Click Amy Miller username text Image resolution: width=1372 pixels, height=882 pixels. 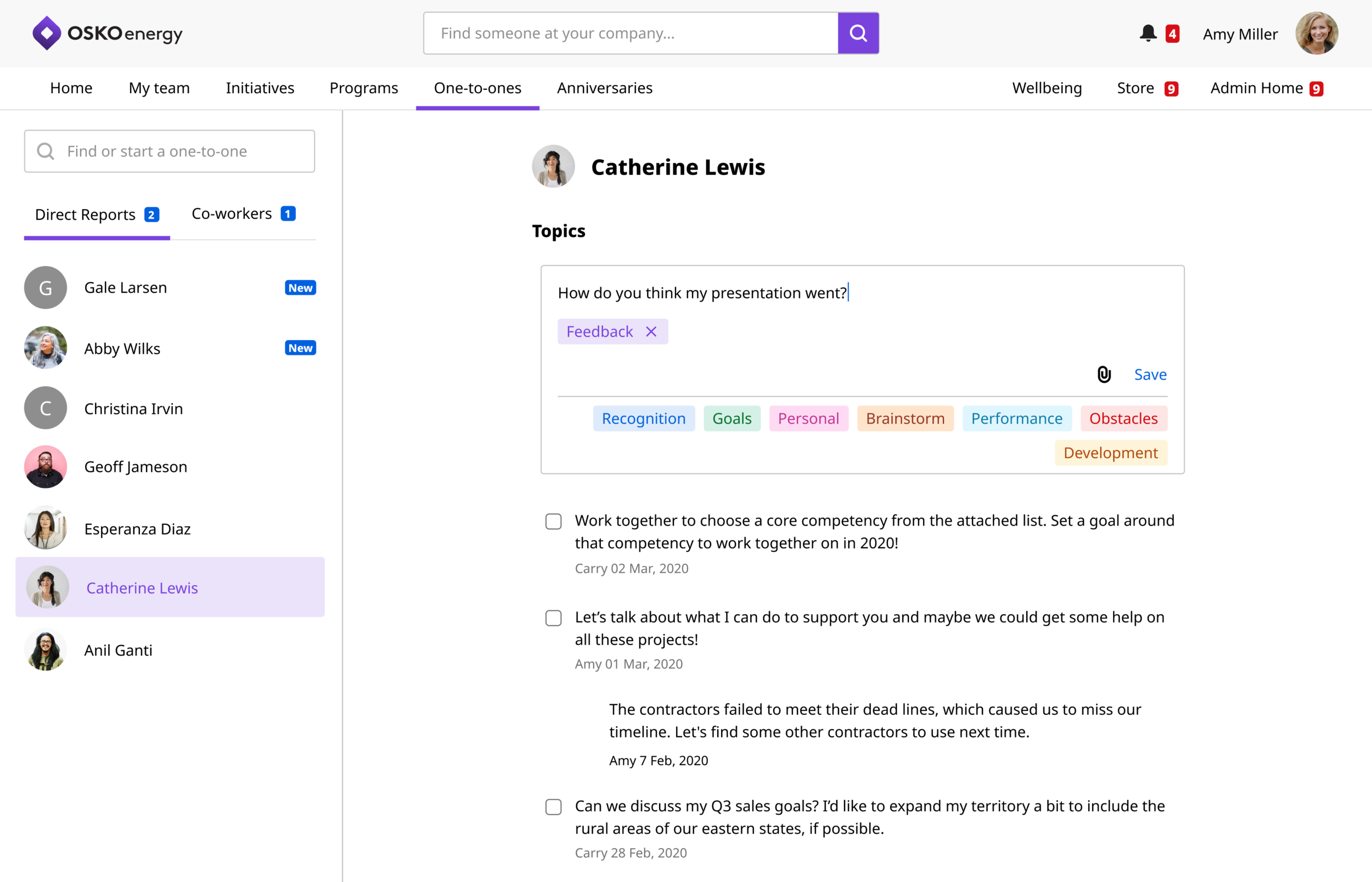[1240, 35]
